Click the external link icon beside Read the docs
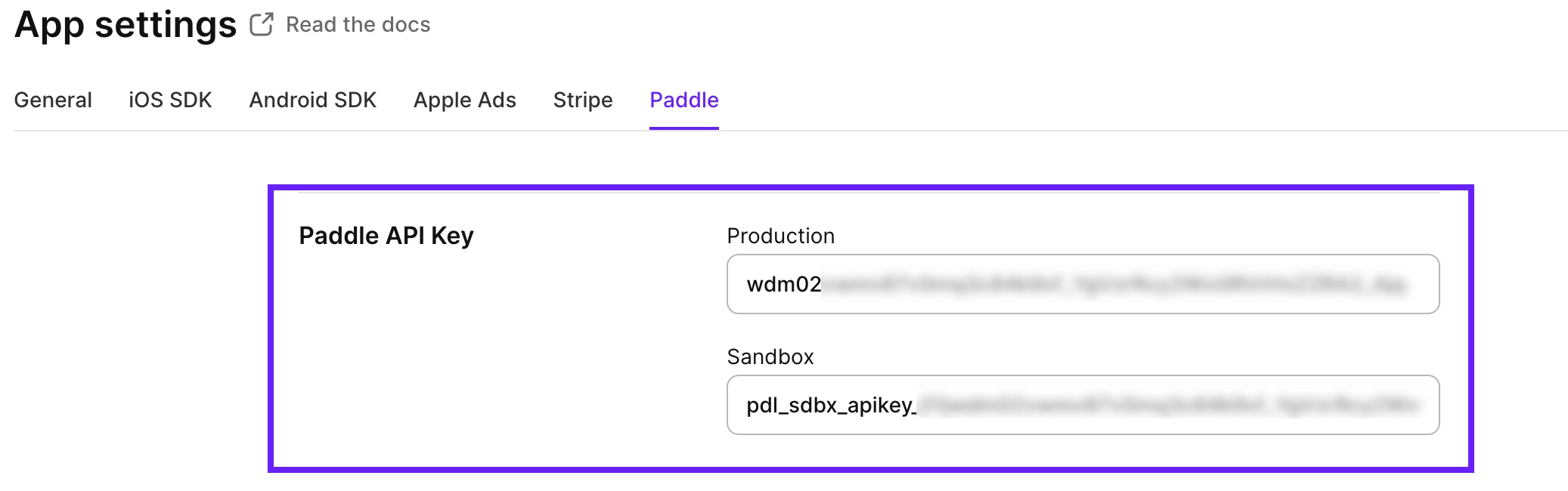The width and height of the screenshot is (1568, 491). (x=260, y=24)
